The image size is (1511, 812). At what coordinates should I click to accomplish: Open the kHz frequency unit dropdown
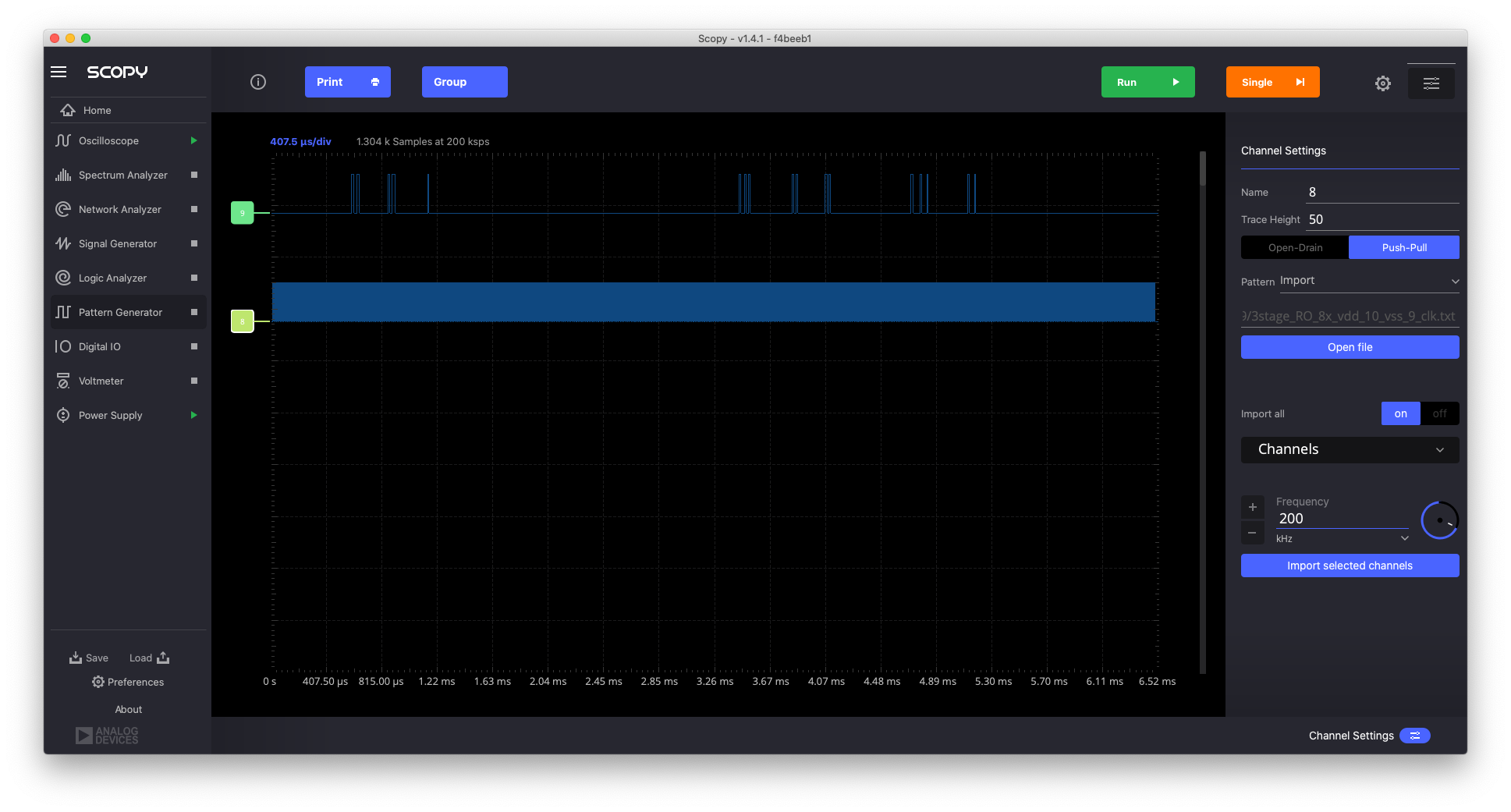1343,538
